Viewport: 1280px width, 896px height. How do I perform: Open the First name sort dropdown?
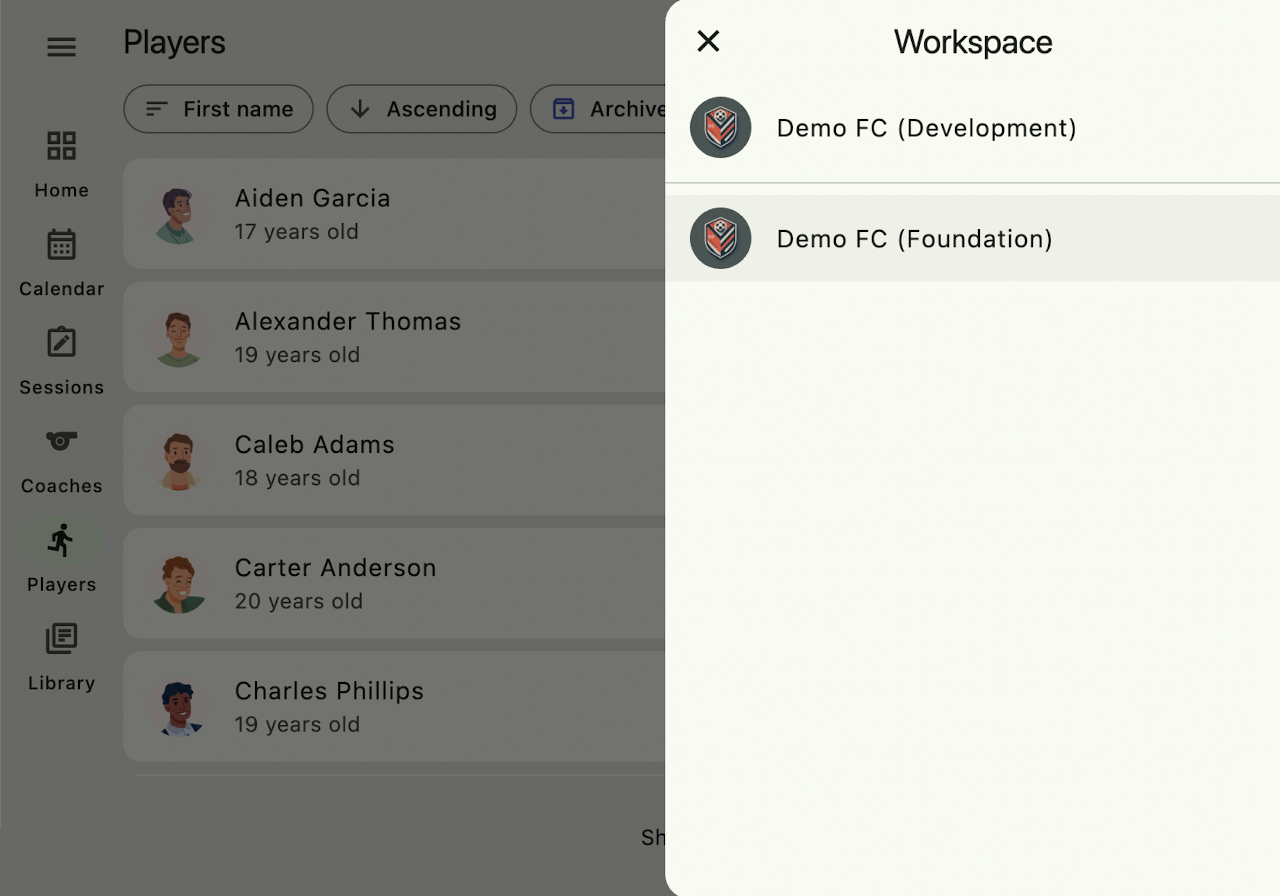click(x=218, y=109)
